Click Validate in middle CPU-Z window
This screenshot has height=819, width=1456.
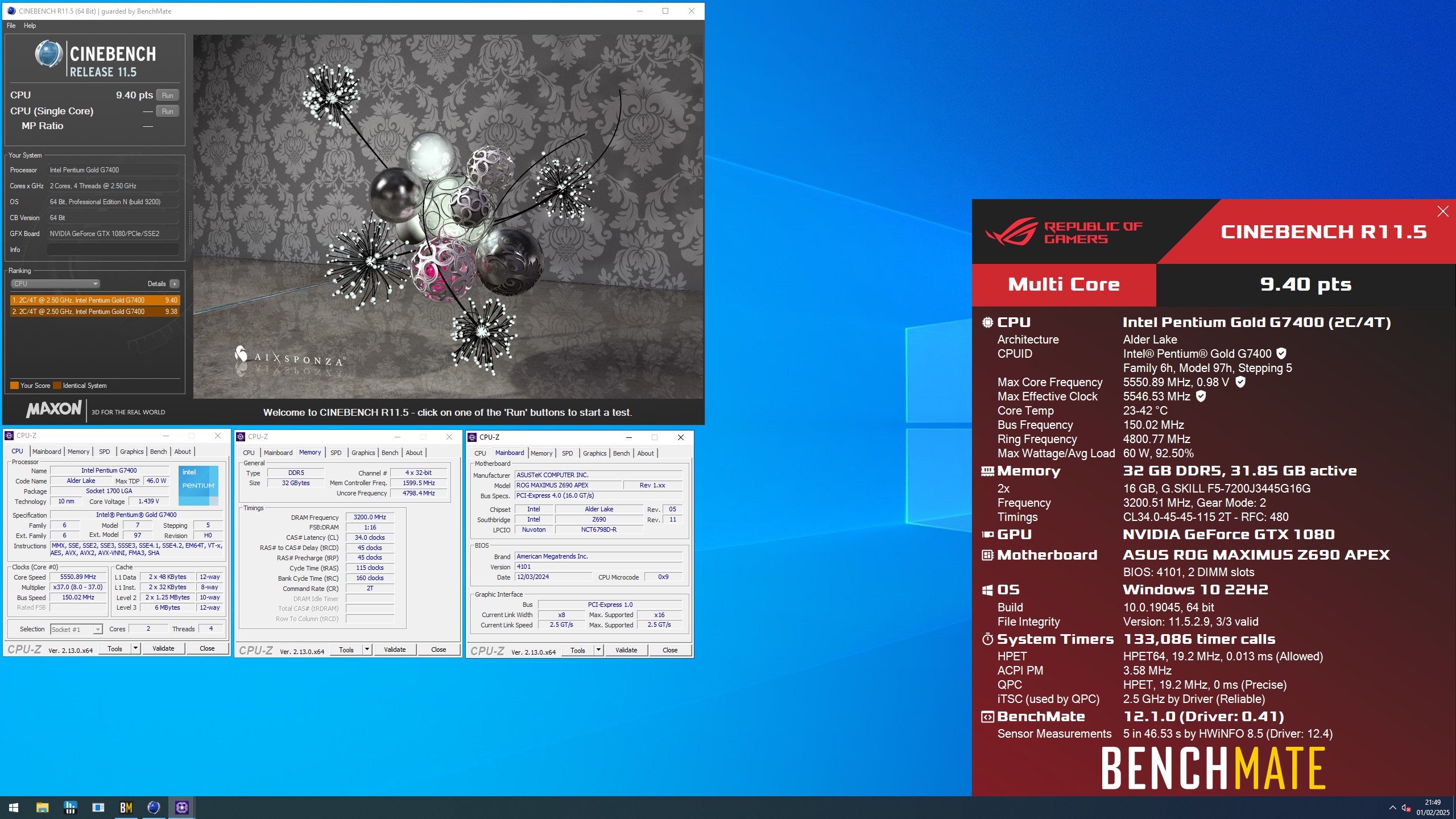click(x=395, y=650)
